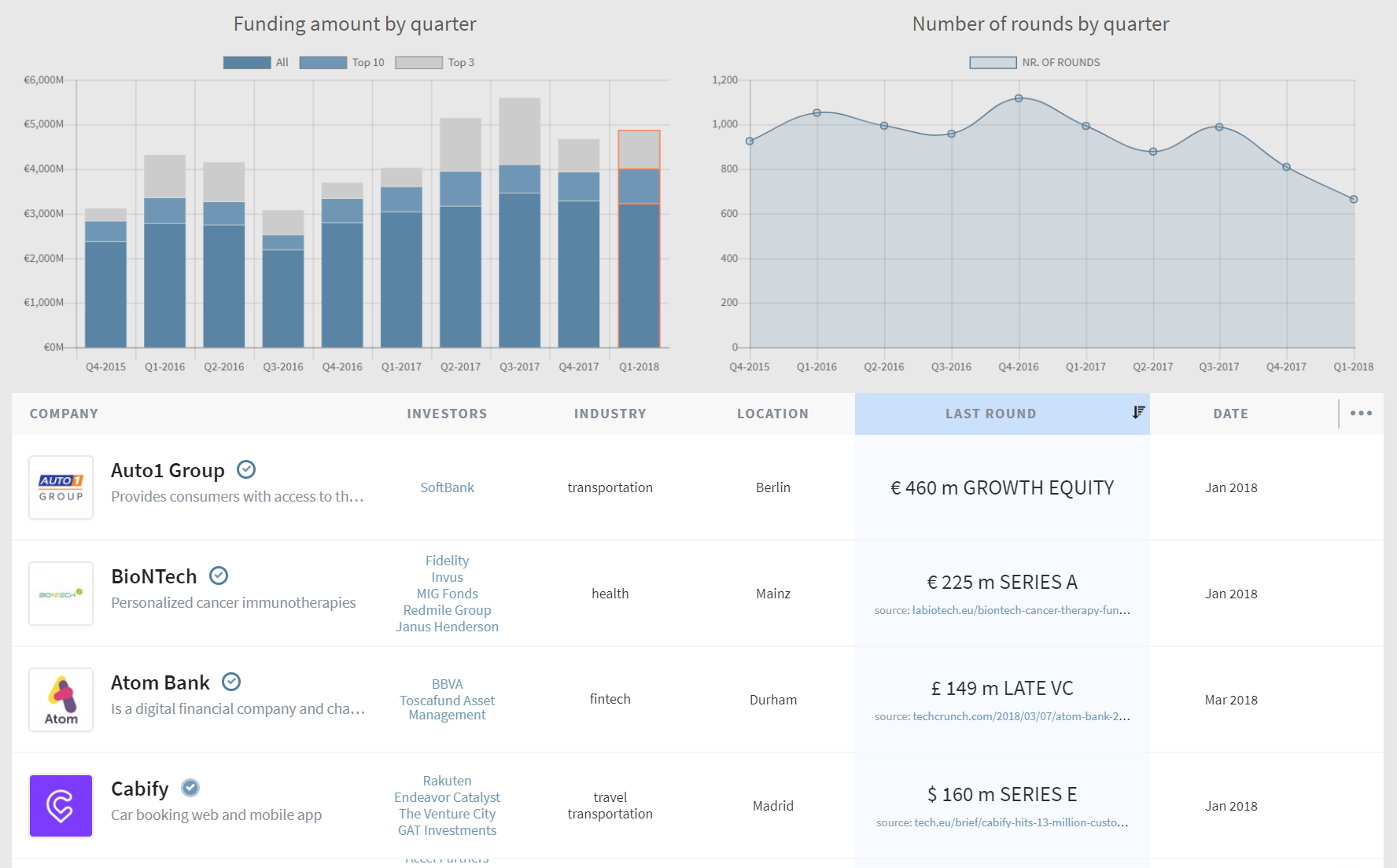1397x868 pixels.
Task: Click the Investors column header
Action: [447, 414]
